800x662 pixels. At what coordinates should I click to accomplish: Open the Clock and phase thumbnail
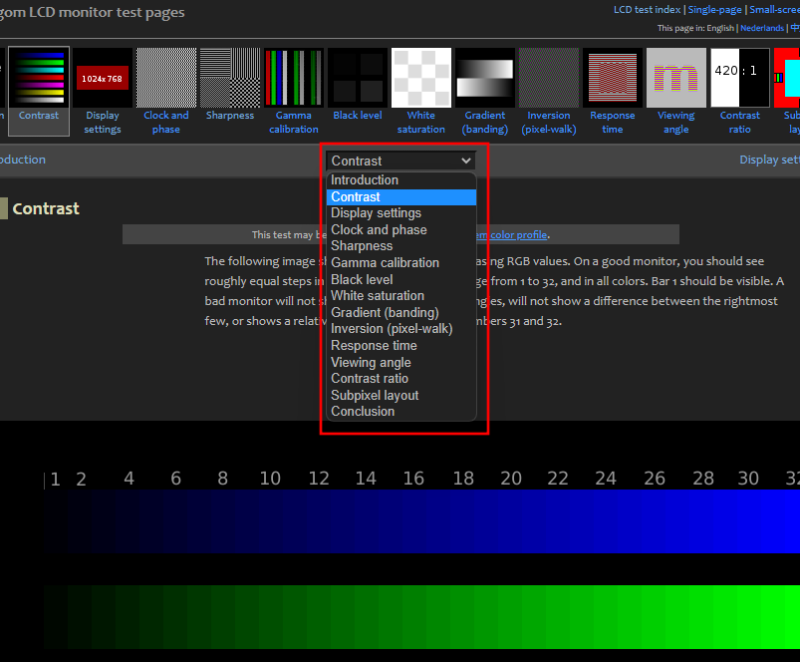pos(166,78)
